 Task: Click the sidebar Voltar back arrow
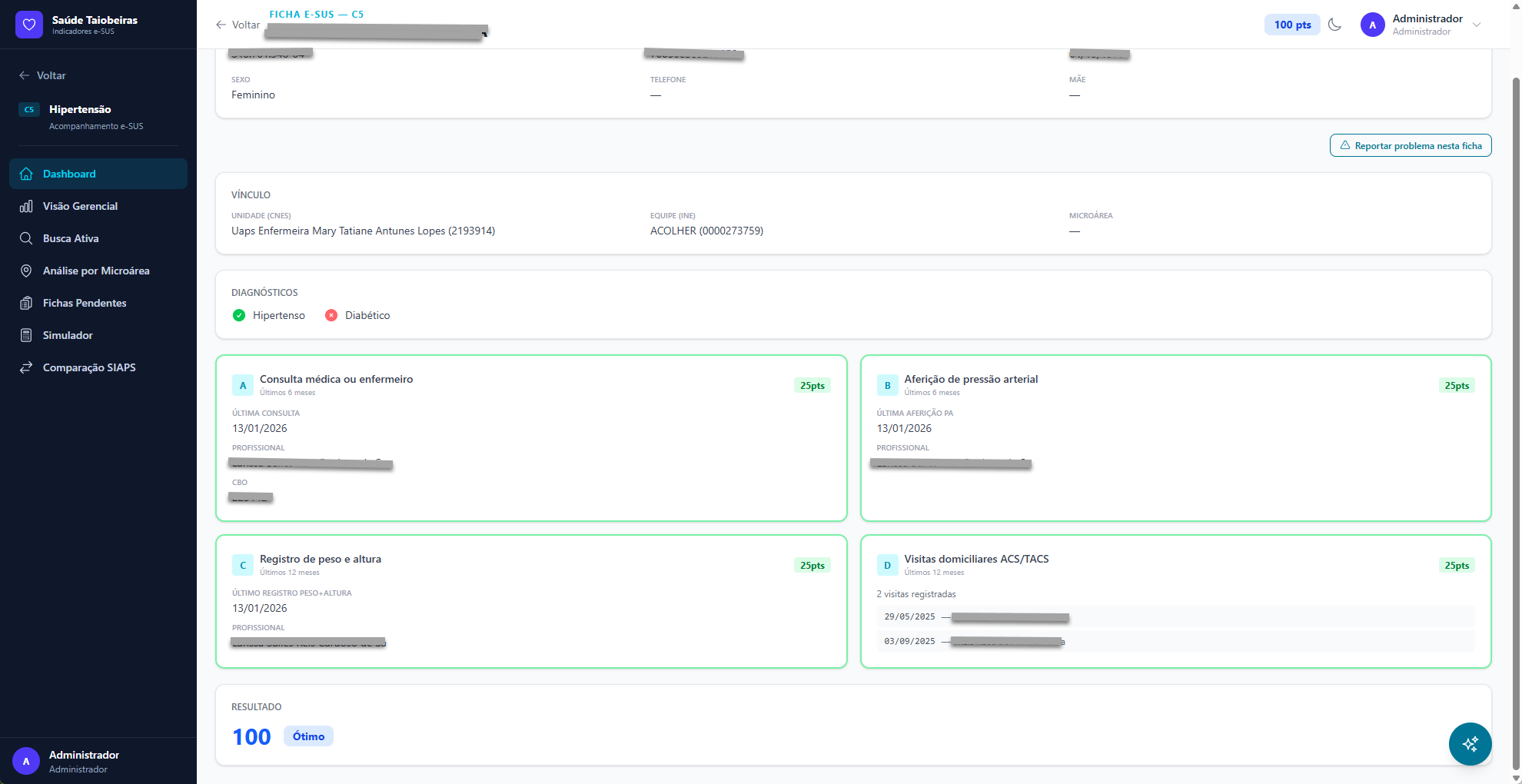pos(25,75)
